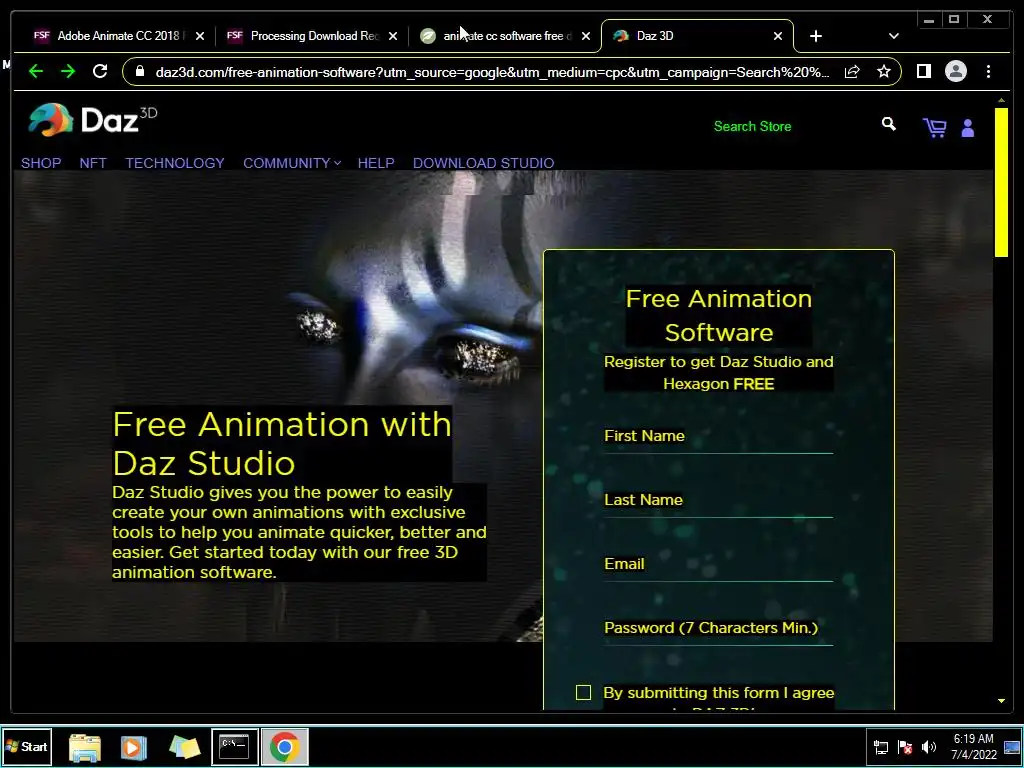Click the Free Animation Software heading

point(718,315)
